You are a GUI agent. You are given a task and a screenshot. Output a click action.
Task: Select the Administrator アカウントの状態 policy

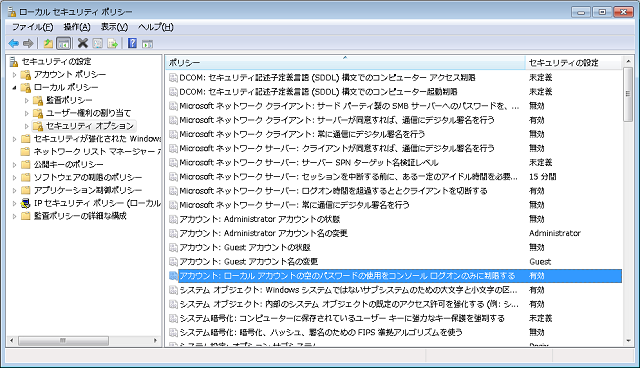point(260,219)
